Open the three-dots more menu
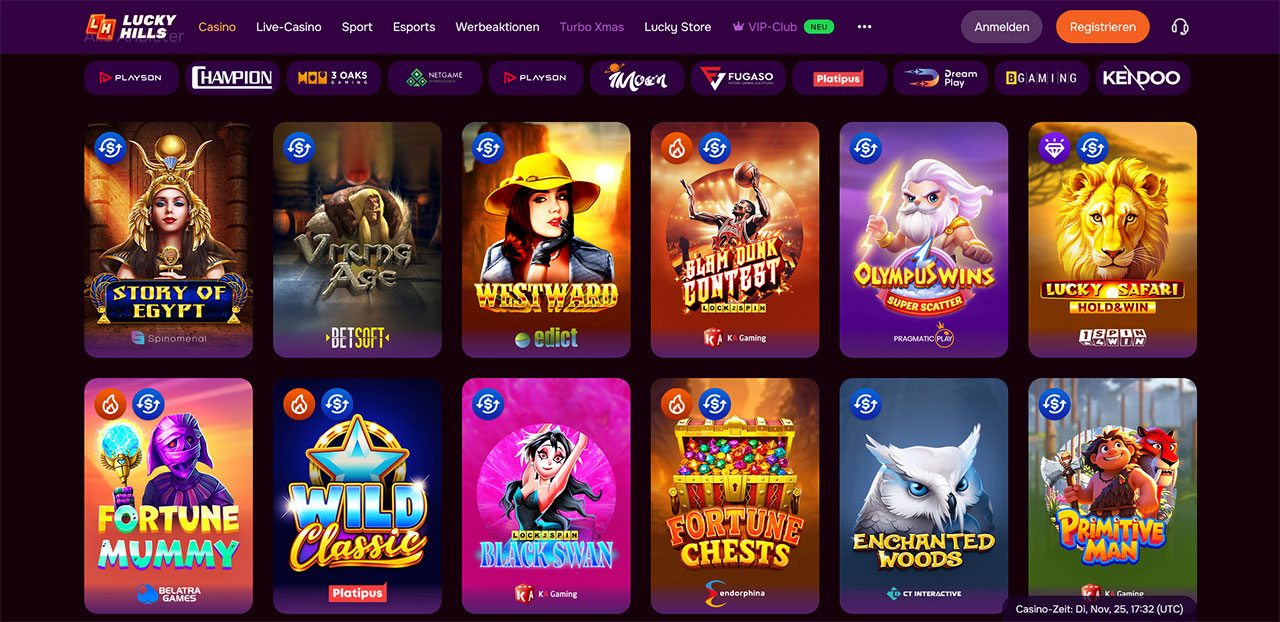Image resolution: width=1280 pixels, height=622 pixels. 864,27
